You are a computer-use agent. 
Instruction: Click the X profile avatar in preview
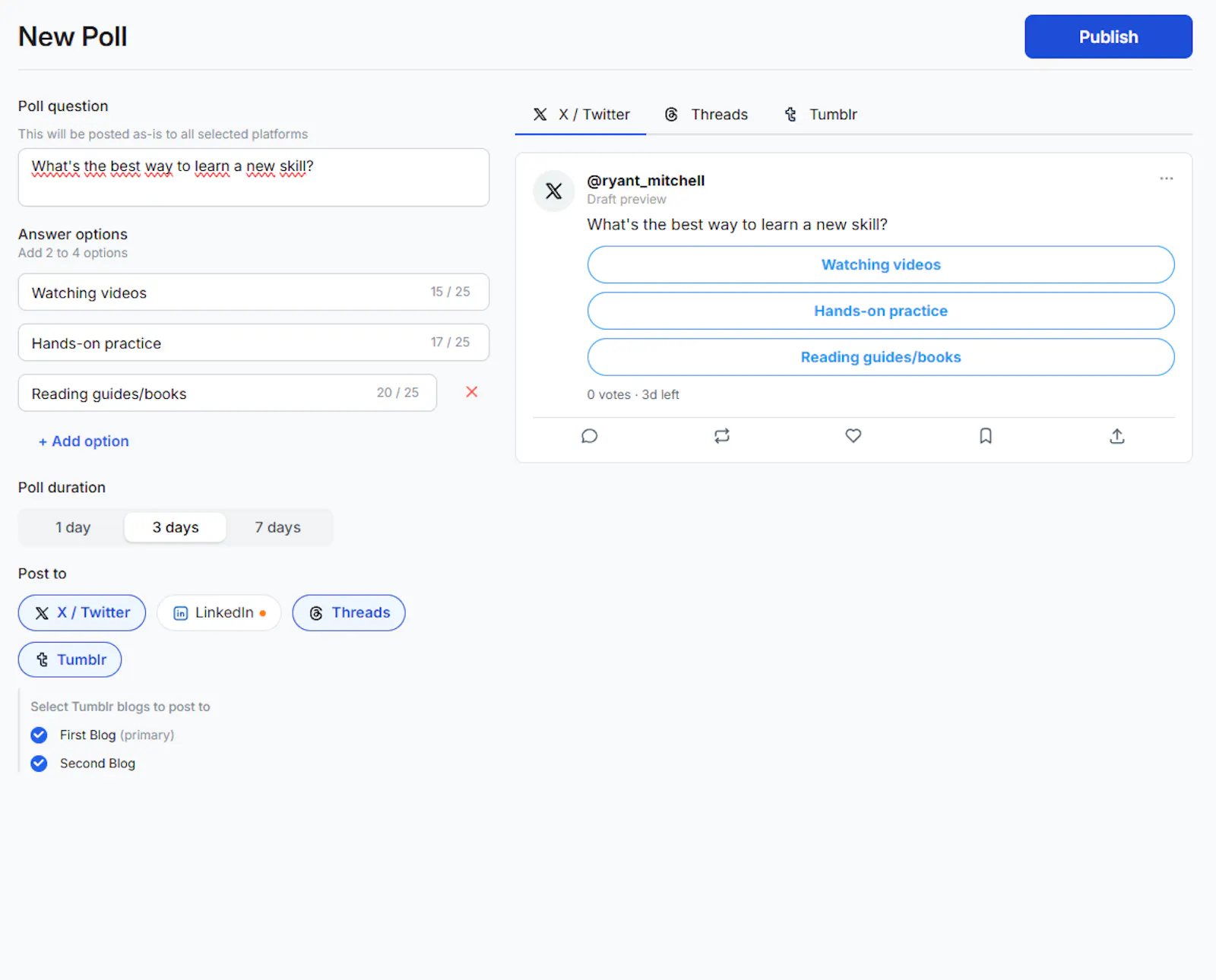[554, 191]
